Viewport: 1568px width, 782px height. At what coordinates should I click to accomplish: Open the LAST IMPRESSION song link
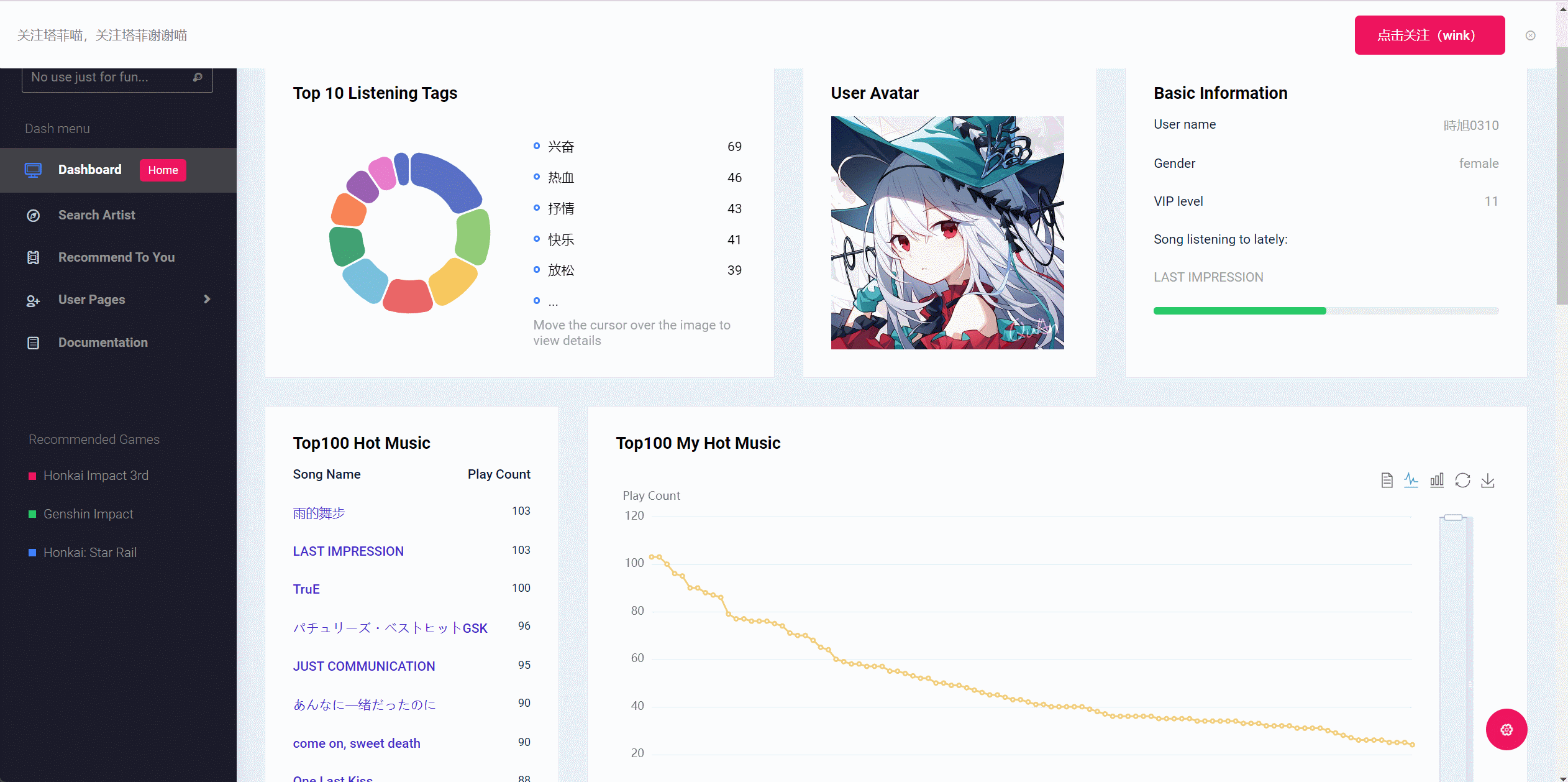348,551
